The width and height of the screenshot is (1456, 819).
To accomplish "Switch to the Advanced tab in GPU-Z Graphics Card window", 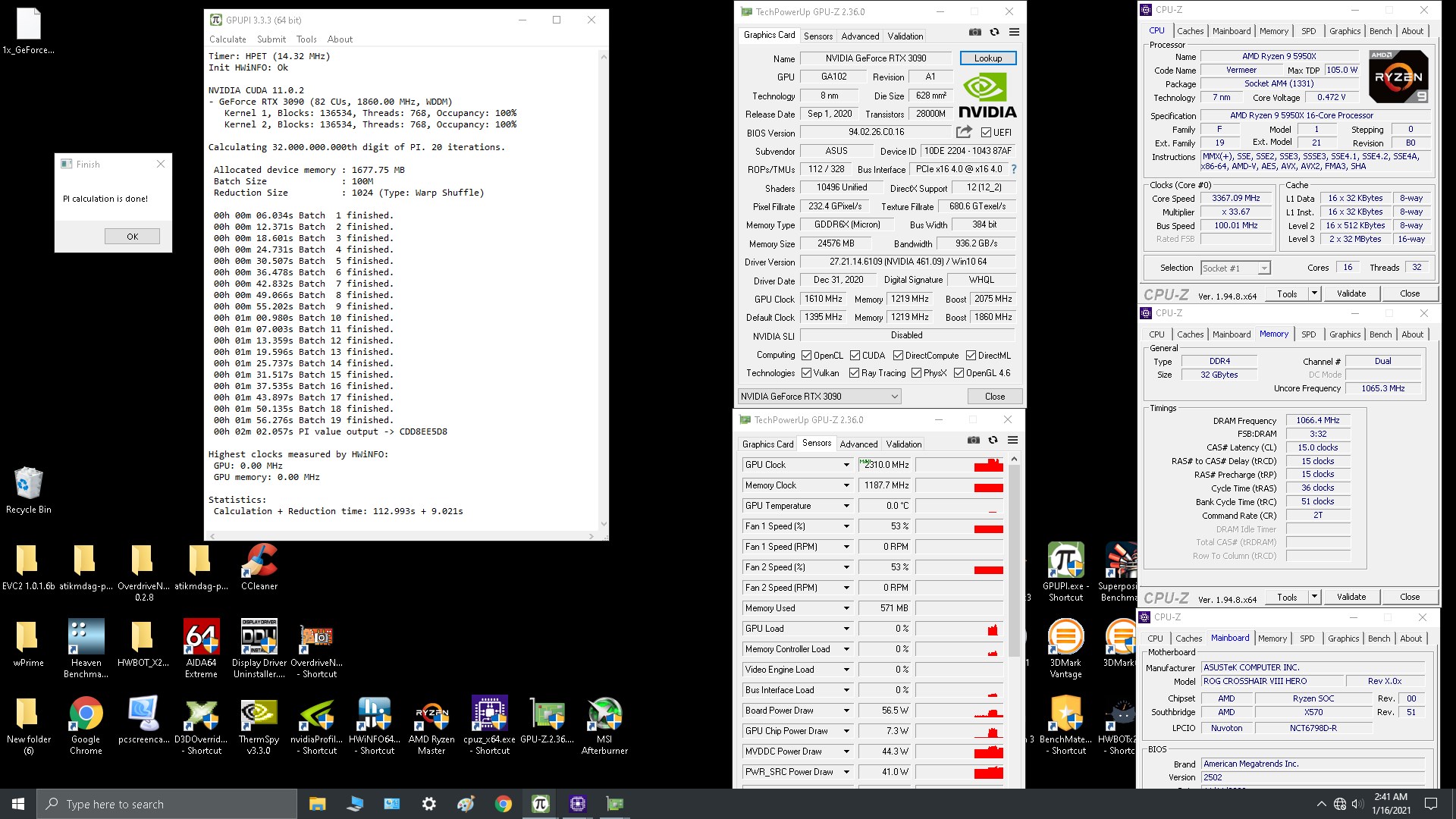I will pyautogui.click(x=860, y=36).
